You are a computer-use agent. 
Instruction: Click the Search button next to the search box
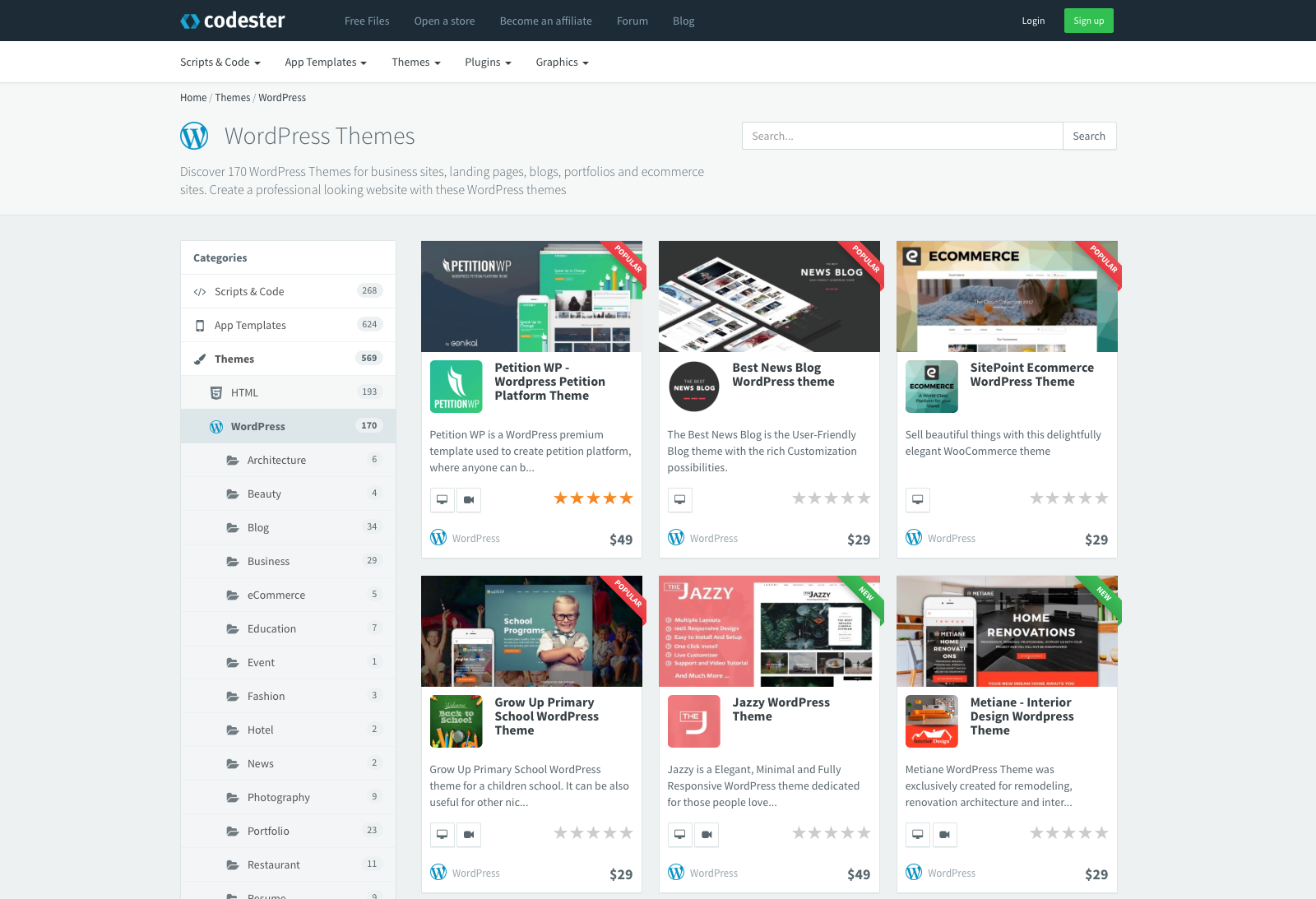click(x=1089, y=136)
